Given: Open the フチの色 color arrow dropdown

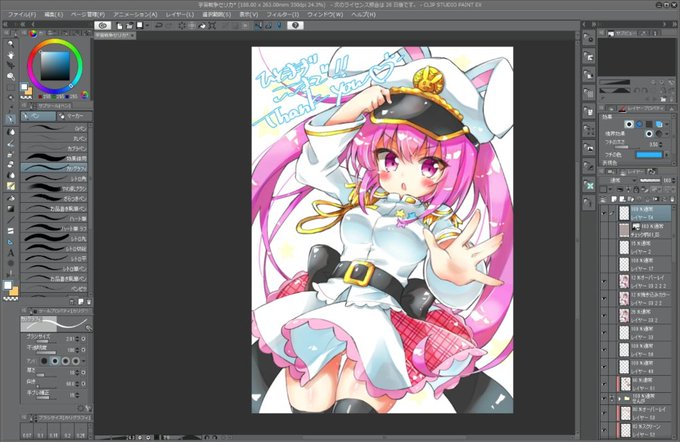Looking at the screenshot, I should (667, 154).
